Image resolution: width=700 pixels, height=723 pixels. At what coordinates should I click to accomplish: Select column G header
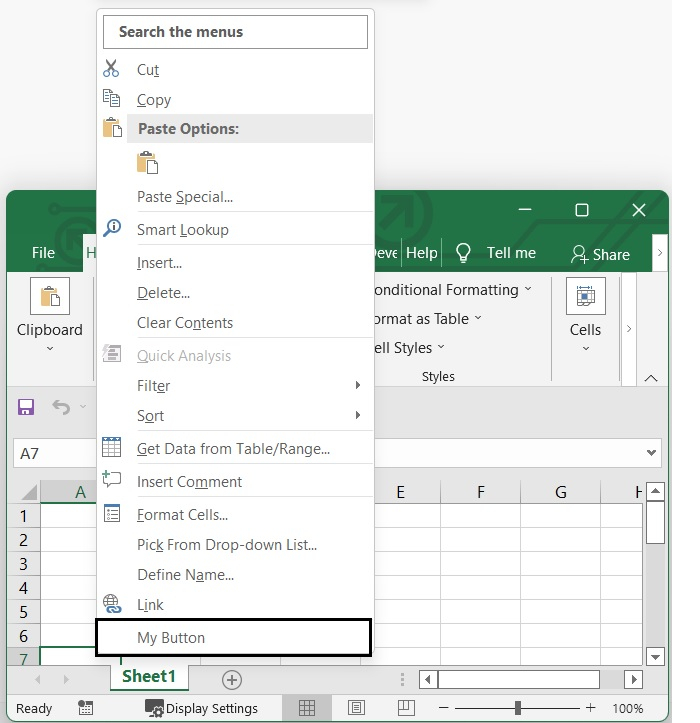561,492
